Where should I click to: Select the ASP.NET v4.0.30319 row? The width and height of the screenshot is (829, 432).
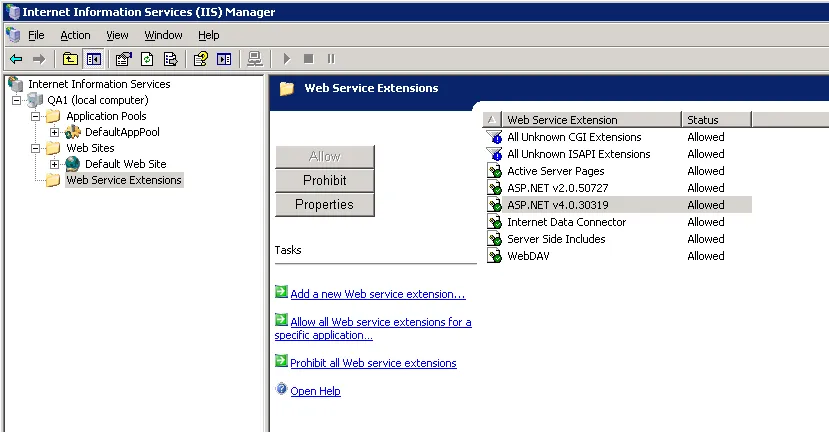(x=619, y=205)
